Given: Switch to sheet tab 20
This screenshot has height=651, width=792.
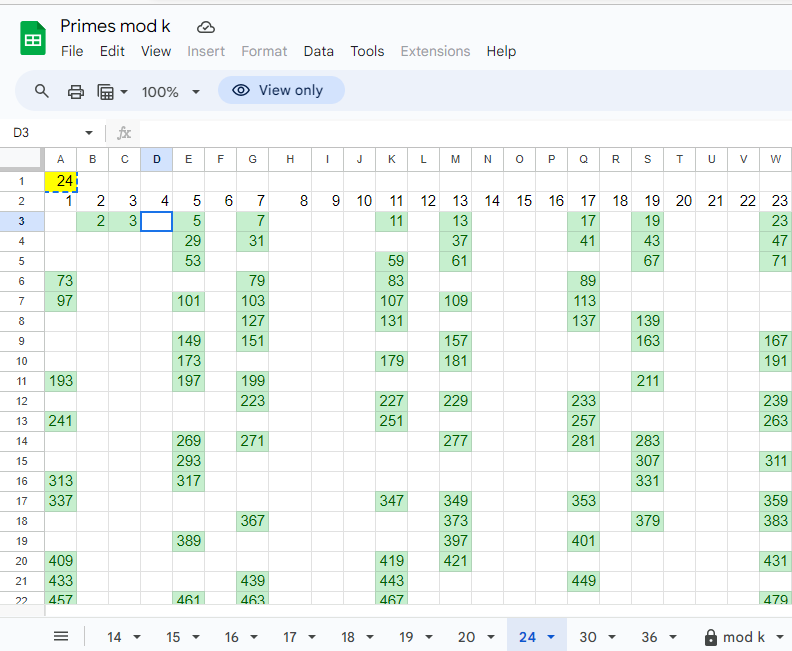Looking at the screenshot, I should point(466,637).
